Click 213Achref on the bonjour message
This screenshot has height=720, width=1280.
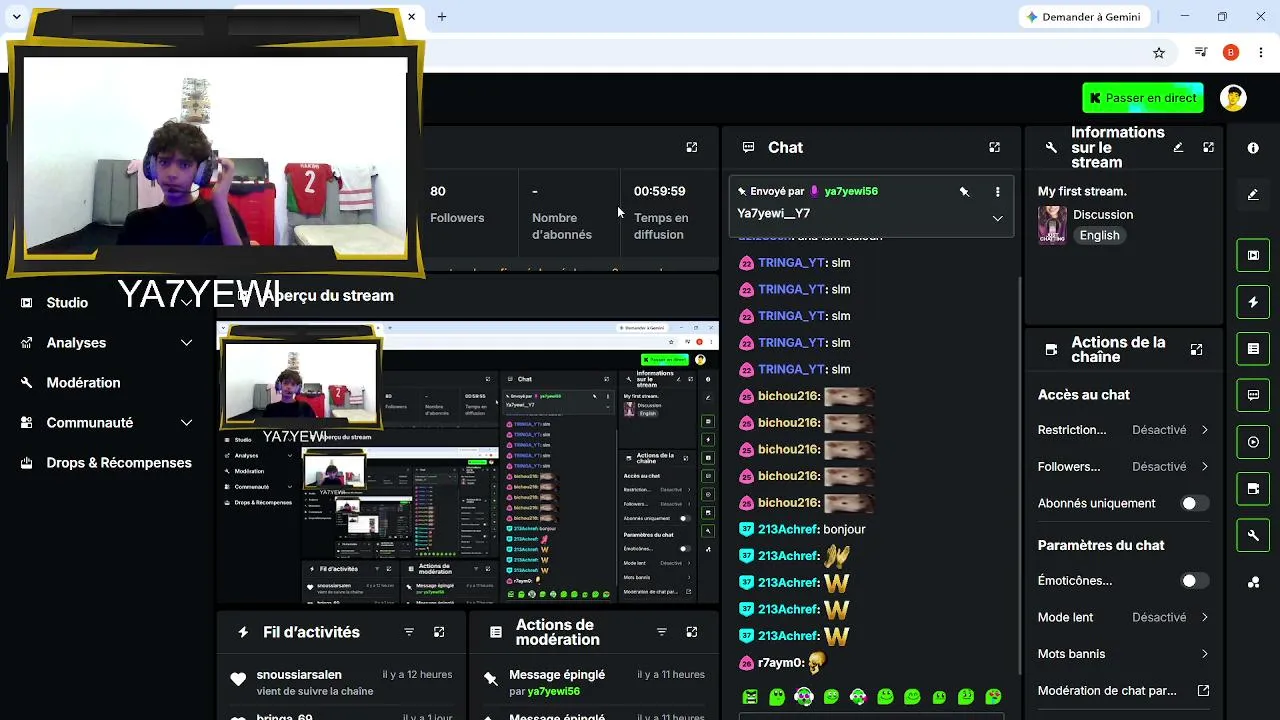point(788,529)
